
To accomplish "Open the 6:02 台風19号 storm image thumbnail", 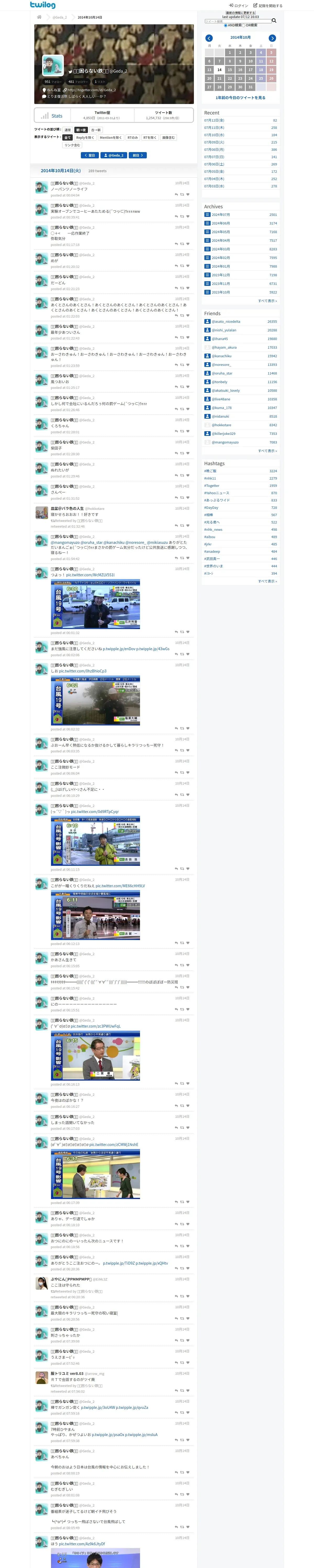I will point(95,701).
